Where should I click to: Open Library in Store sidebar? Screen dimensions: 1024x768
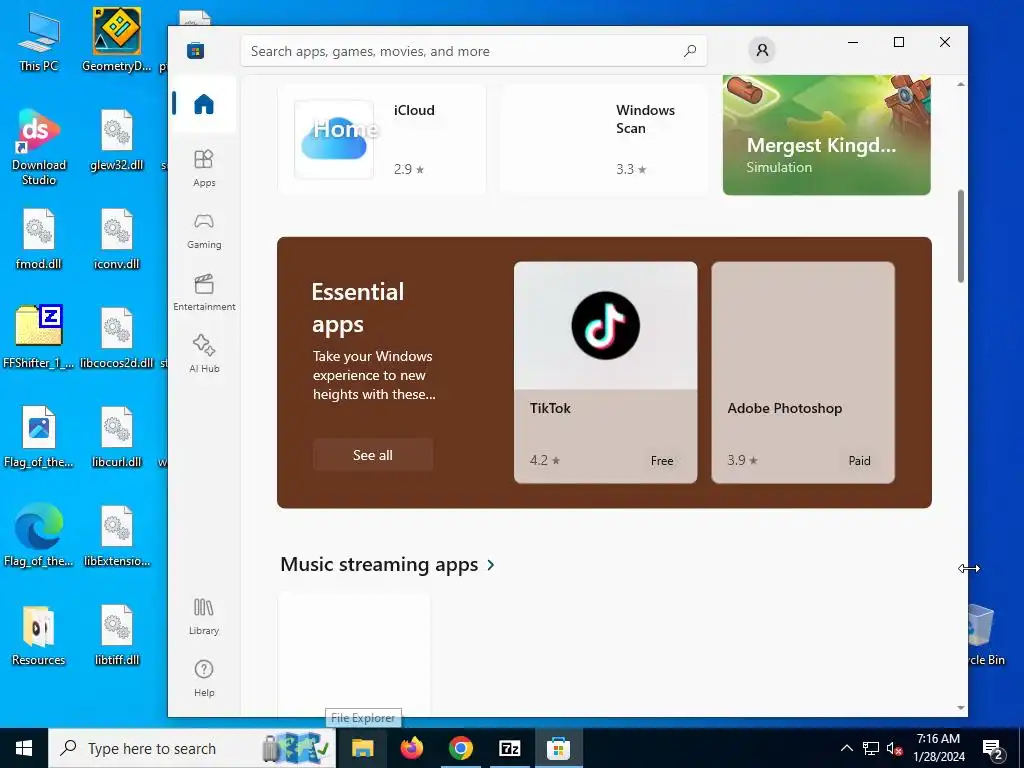204,616
